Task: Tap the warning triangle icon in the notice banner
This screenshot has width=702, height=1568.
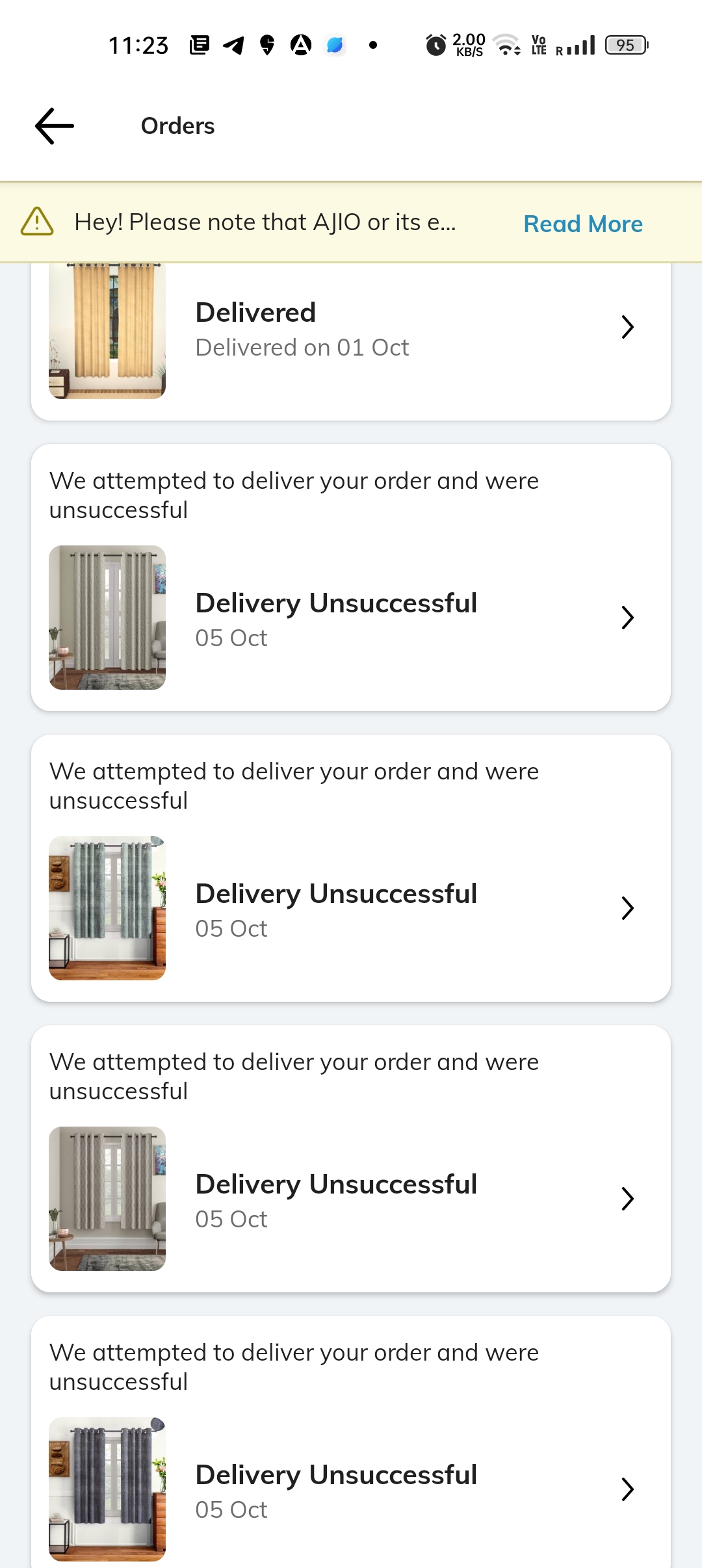Action: [x=37, y=222]
